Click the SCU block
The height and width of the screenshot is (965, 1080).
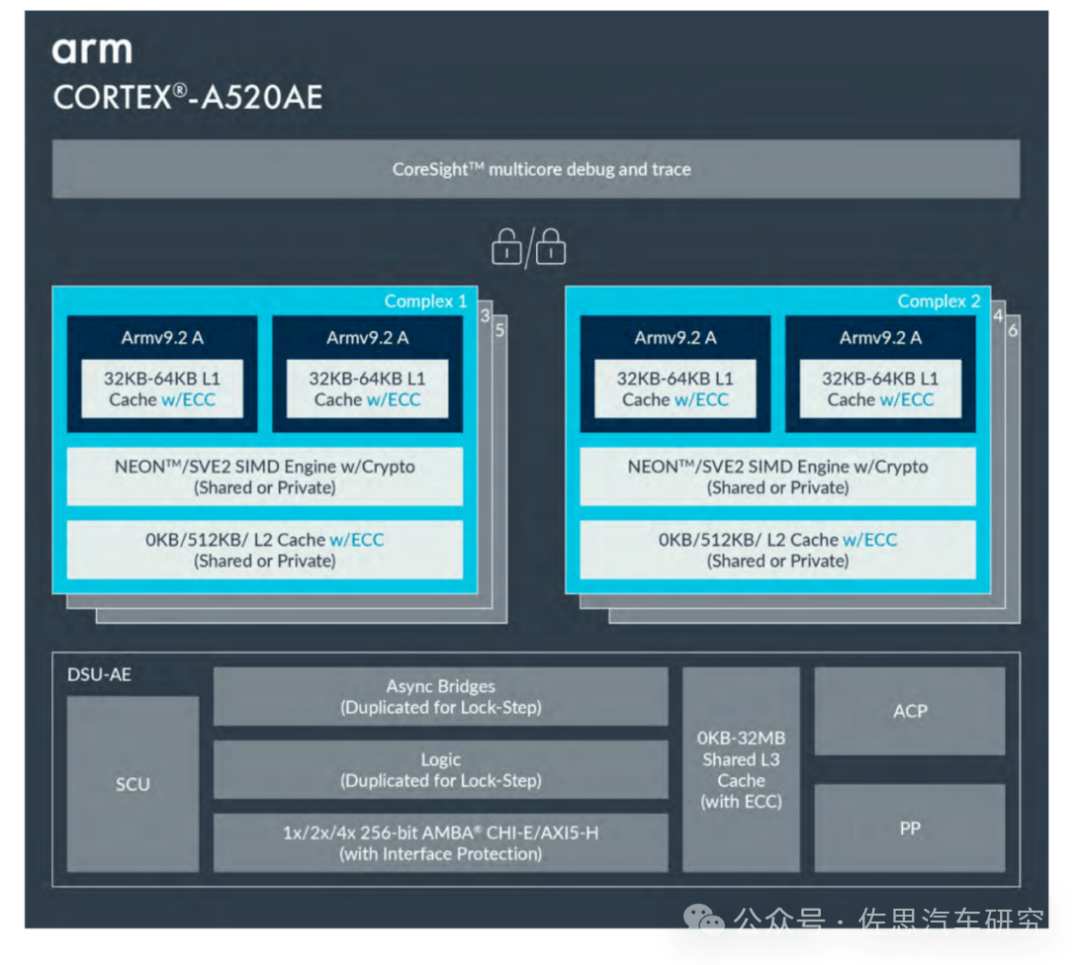pyautogui.click(x=133, y=784)
